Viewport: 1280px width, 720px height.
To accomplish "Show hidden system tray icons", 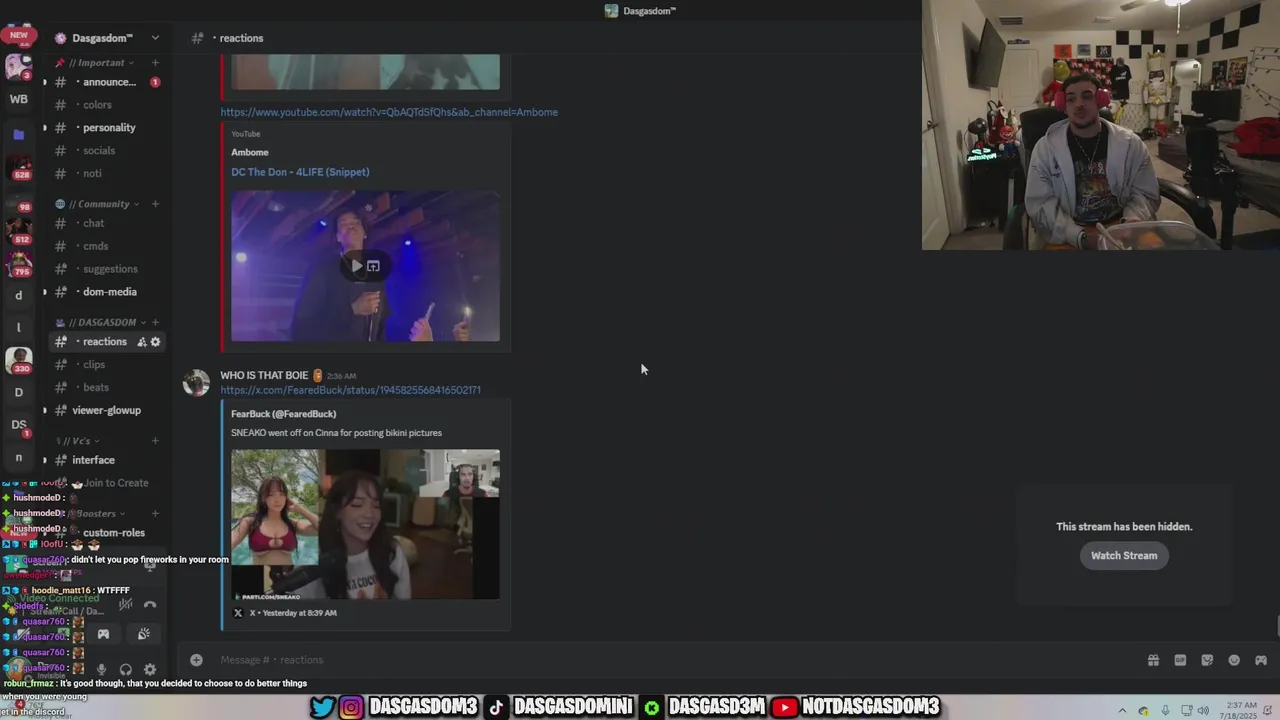I will (x=1122, y=711).
